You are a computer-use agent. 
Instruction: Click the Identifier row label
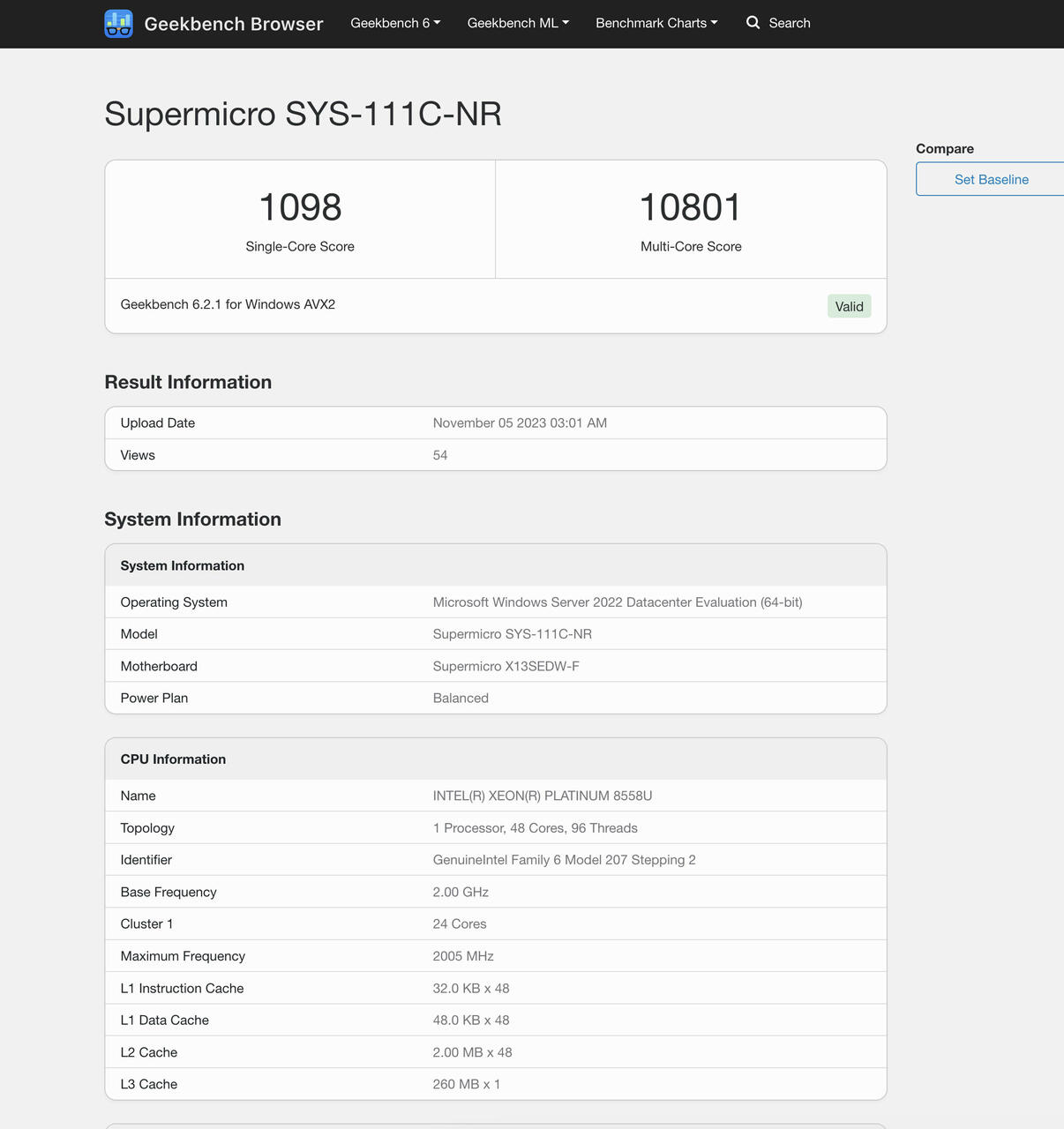(x=146, y=860)
